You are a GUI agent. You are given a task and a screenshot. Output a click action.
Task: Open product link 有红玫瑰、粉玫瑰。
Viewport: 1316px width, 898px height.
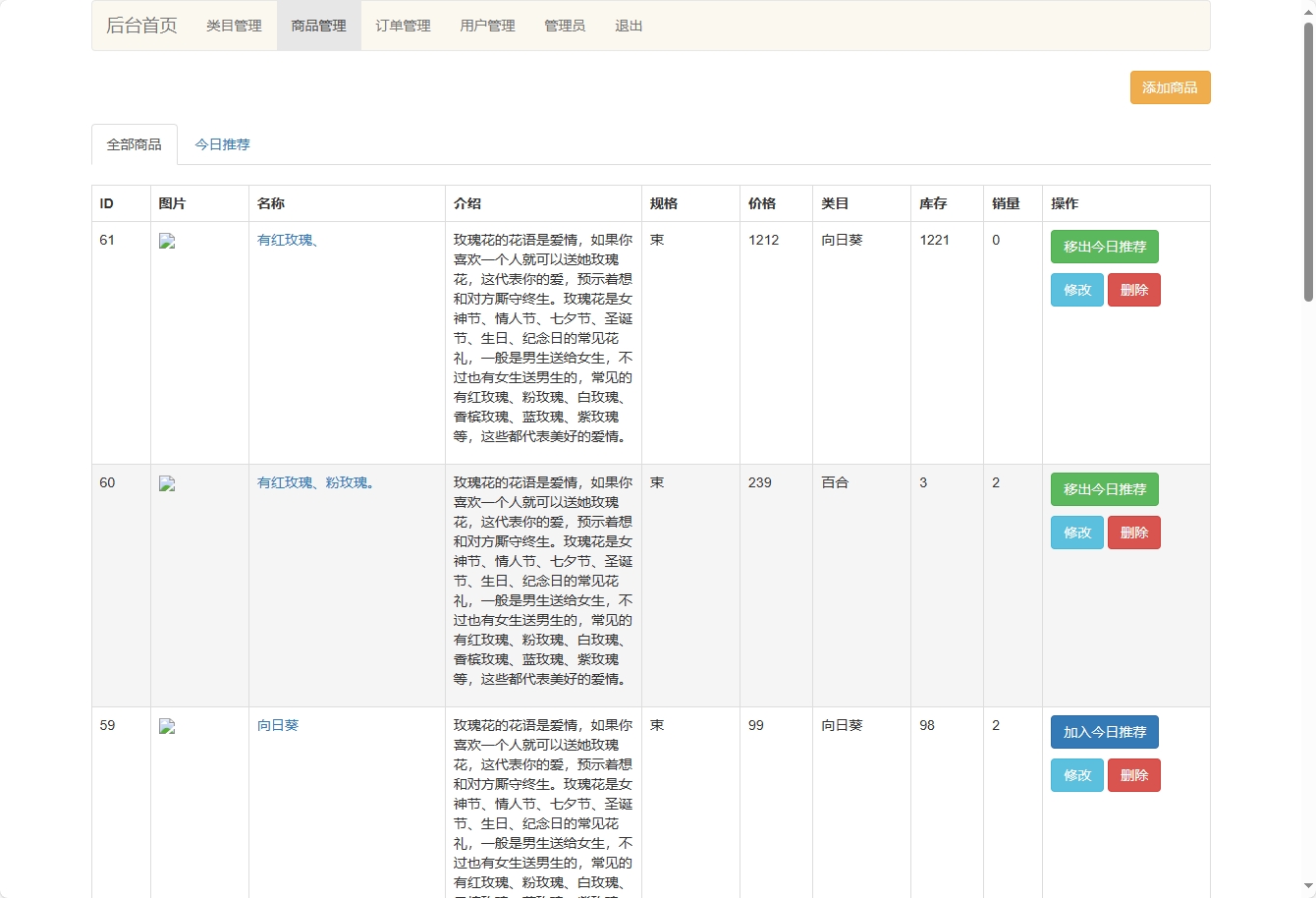315,482
